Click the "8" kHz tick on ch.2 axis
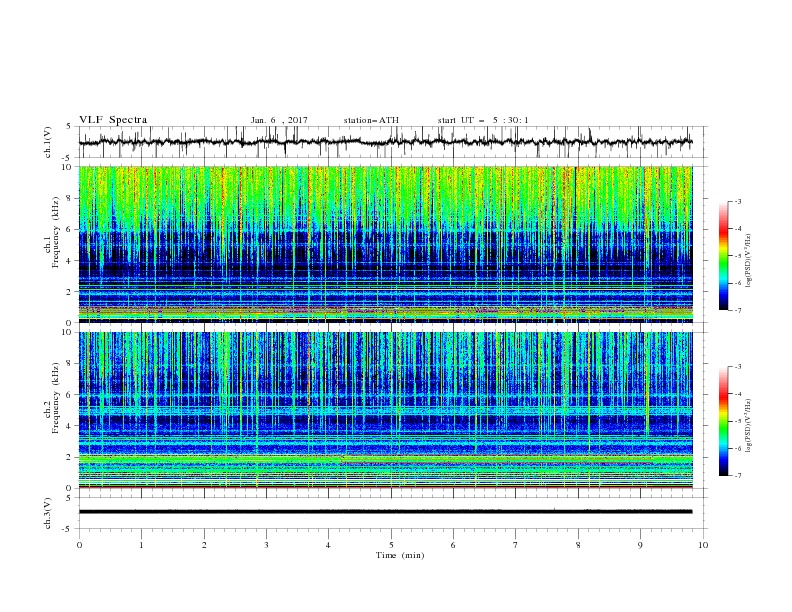This screenshot has height=612, width=792. pyautogui.click(x=70, y=364)
